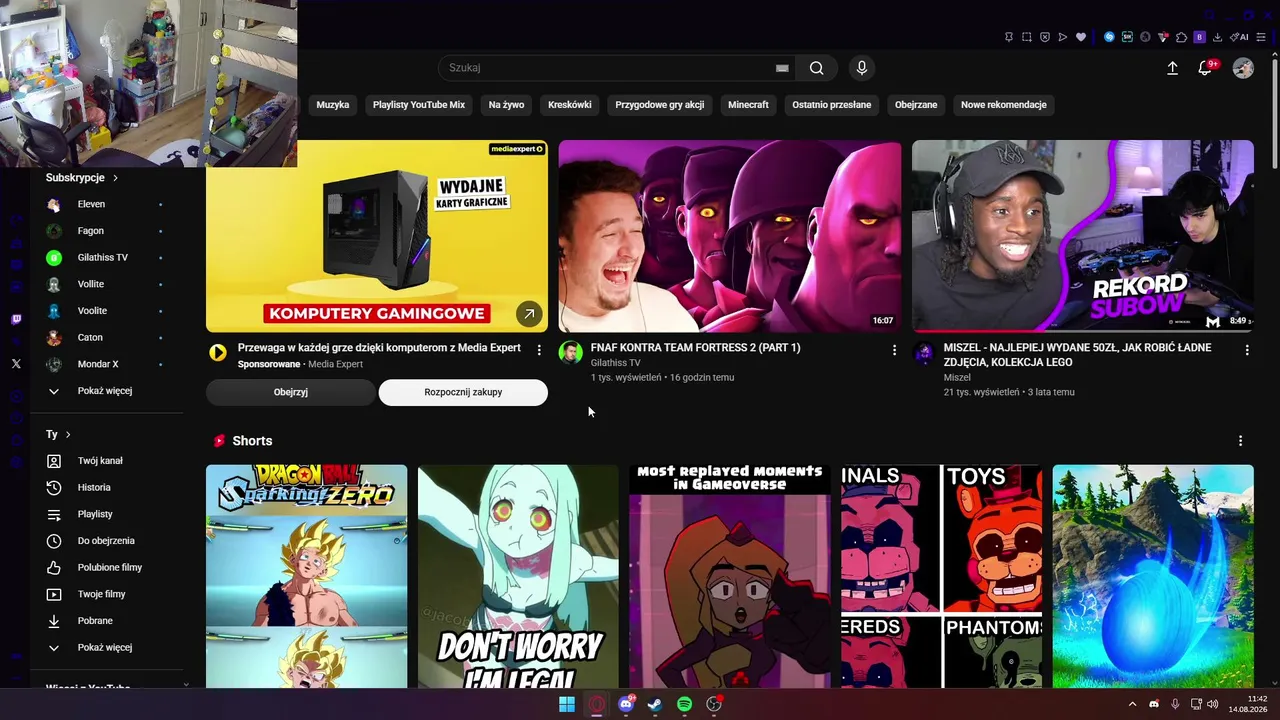1280x720 pixels.
Task: Select the Playlisty YouTube Mix chip
Action: pyautogui.click(x=419, y=105)
